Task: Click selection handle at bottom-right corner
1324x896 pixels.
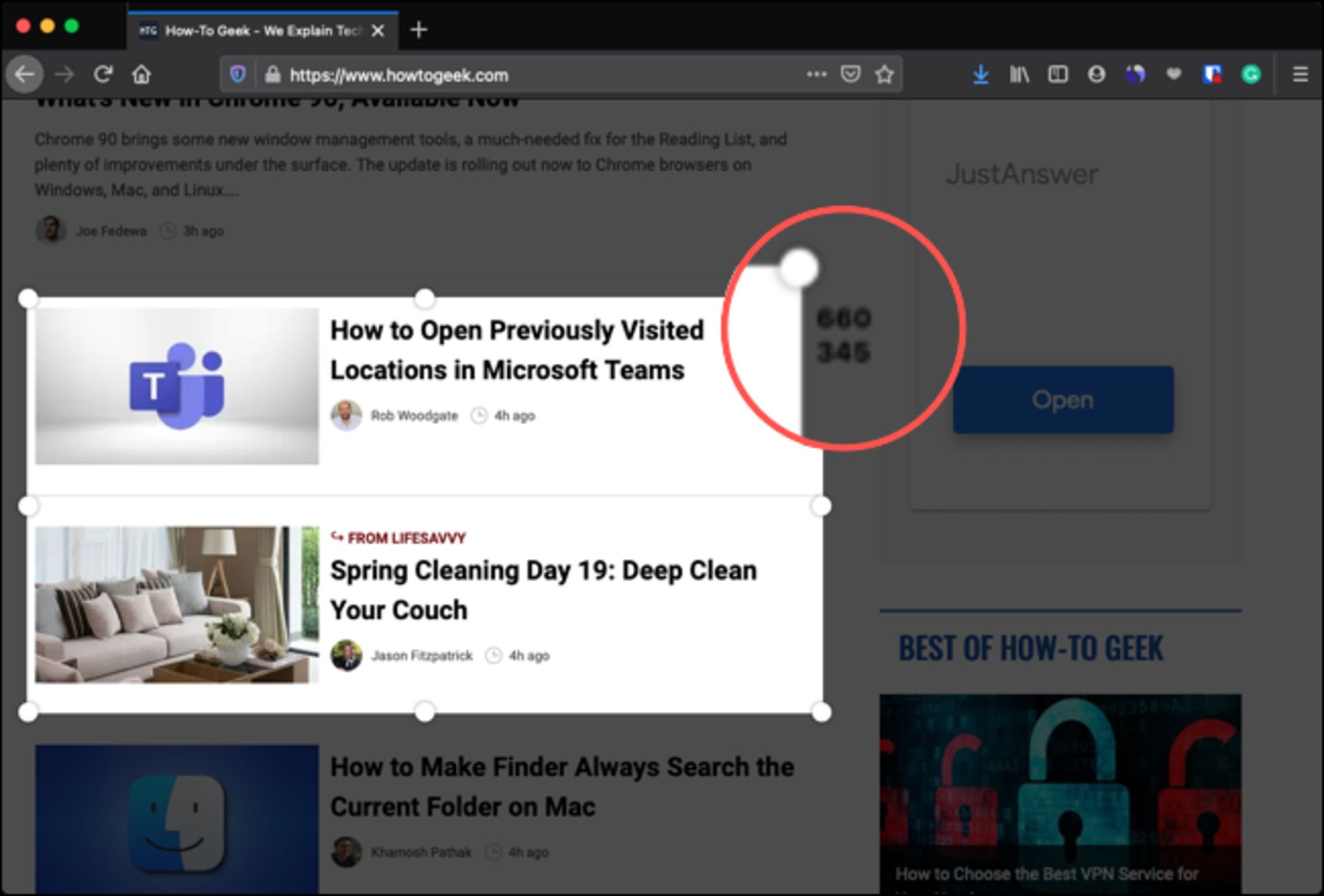Action: [821, 712]
